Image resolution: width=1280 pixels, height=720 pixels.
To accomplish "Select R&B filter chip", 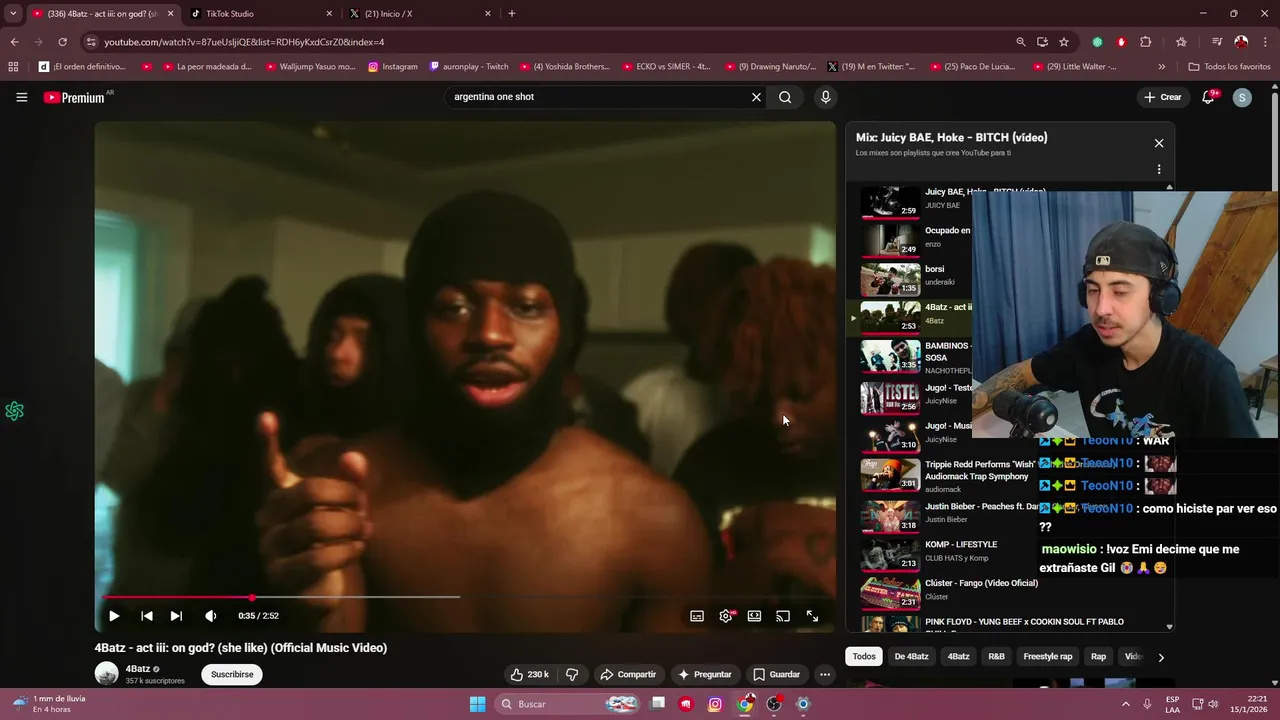I will pos(996,657).
